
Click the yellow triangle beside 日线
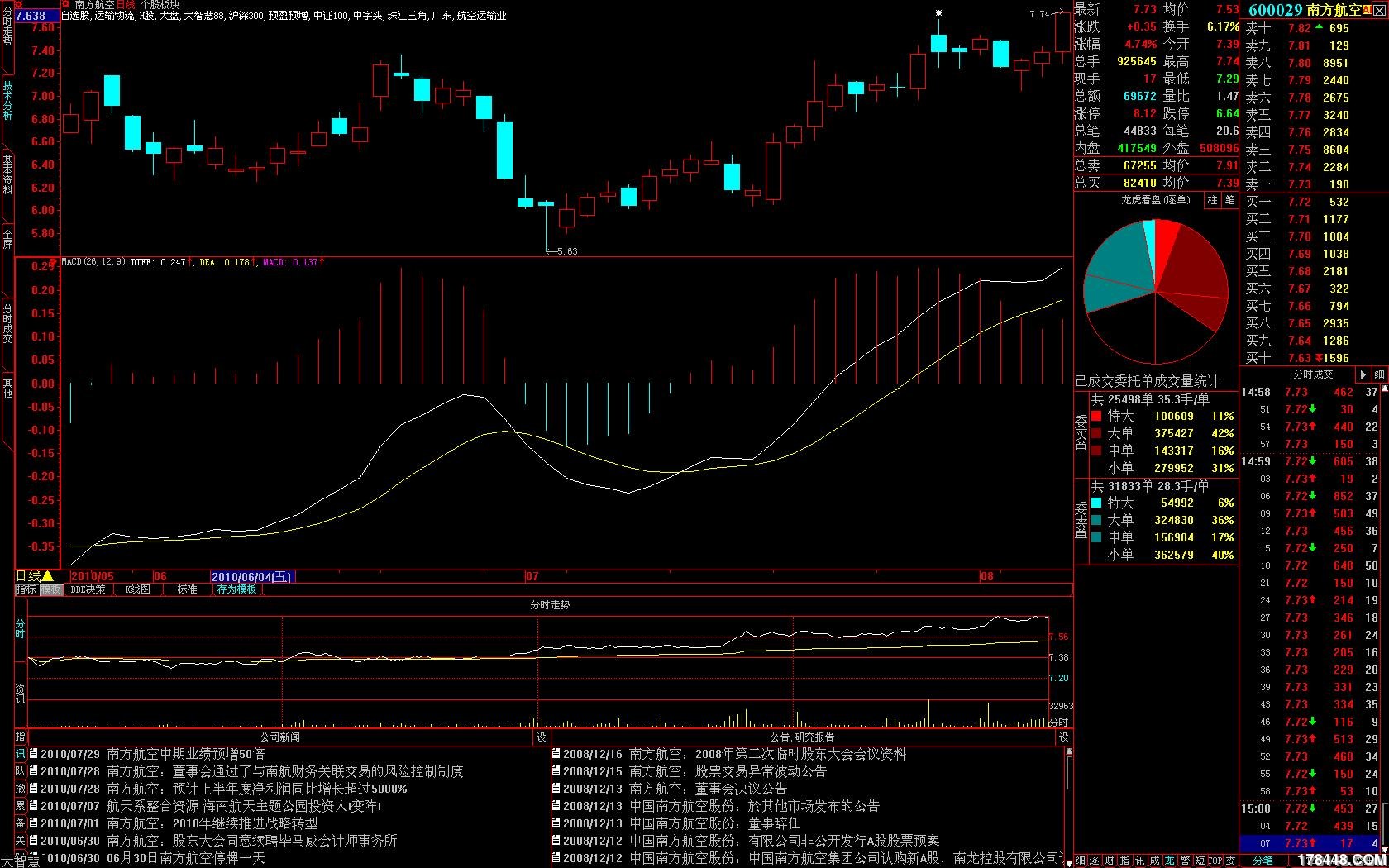(x=48, y=576)
